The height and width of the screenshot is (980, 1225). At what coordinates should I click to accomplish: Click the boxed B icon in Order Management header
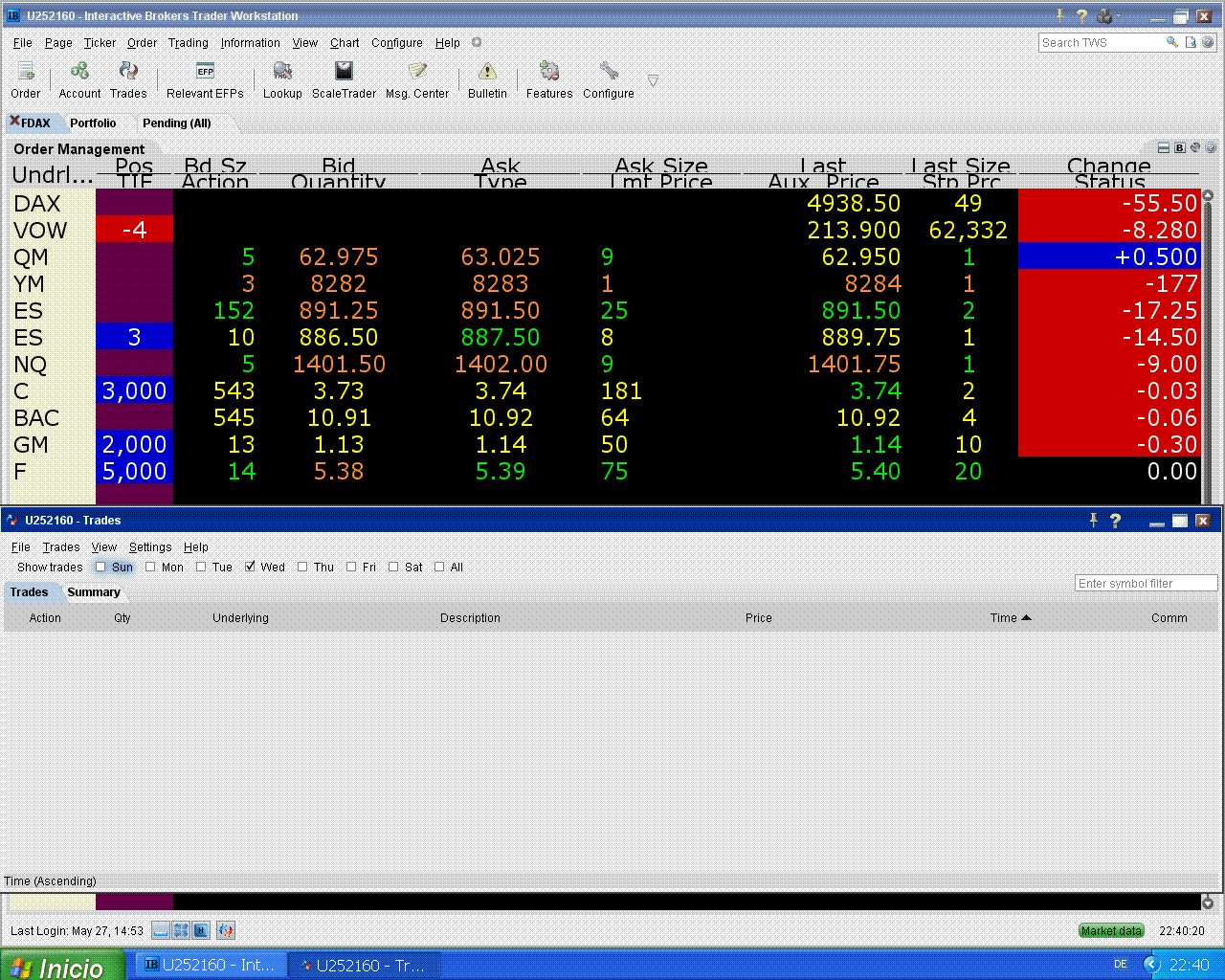(1180, 147)
